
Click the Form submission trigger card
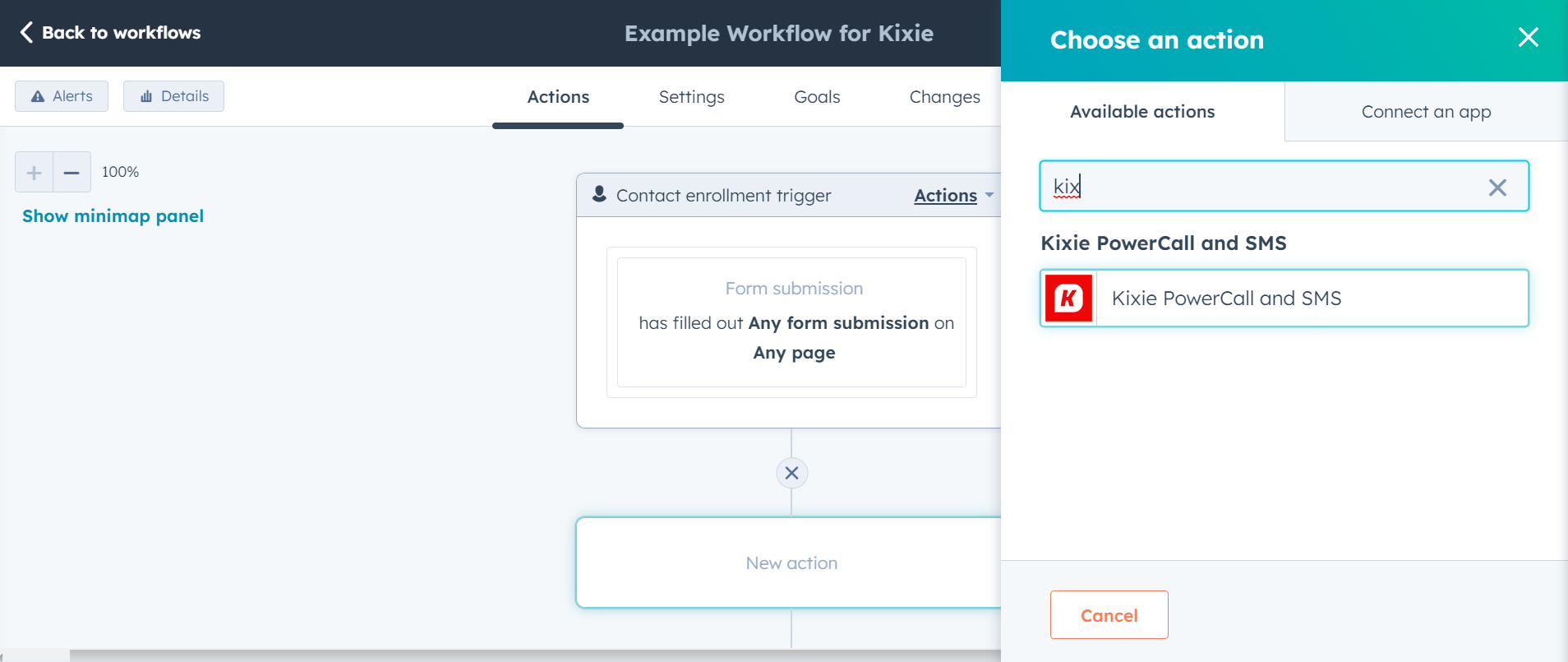click(791, 322)
